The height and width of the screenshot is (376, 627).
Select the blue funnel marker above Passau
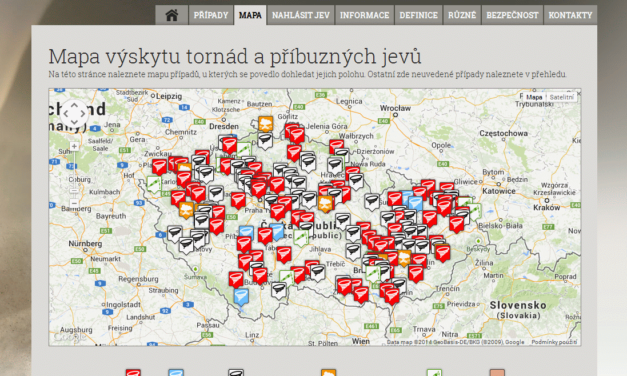pos(241,297)
